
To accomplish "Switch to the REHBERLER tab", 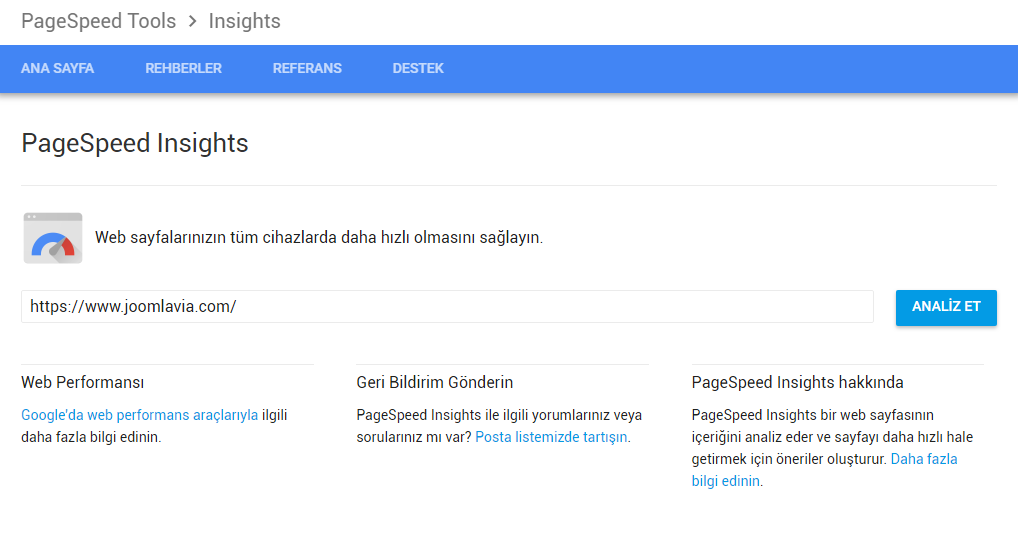I will 183,69.
